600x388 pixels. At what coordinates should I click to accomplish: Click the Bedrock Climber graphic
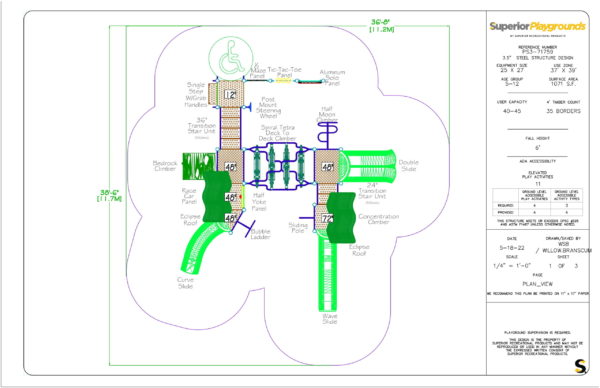(x=198, y=166)
